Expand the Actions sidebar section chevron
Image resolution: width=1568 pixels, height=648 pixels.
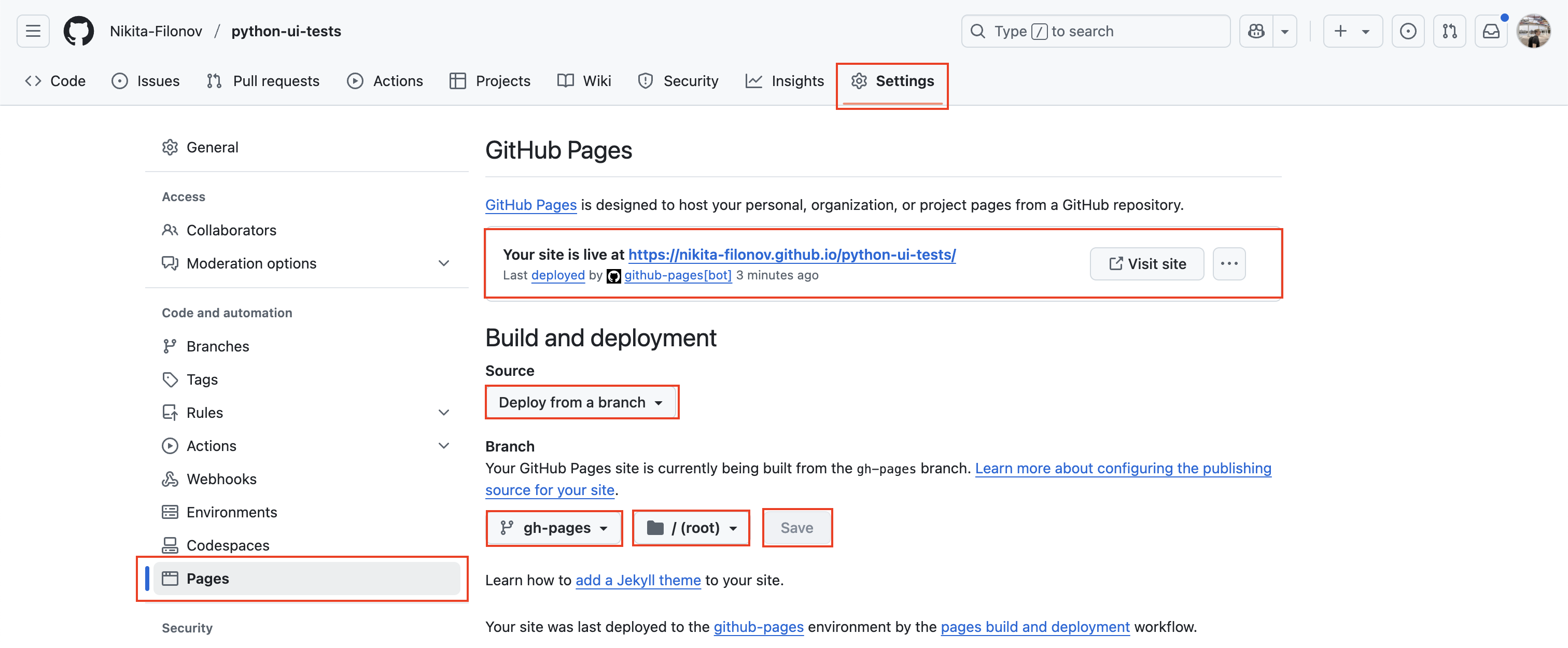(444, 446)
